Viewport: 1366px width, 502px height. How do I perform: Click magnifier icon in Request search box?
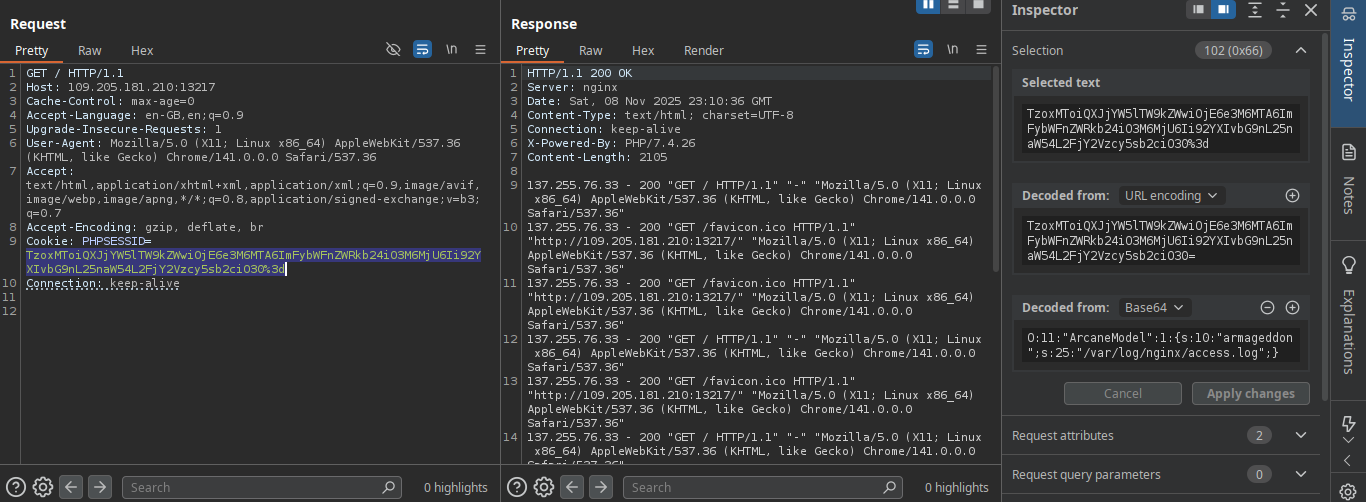coord(389,487)
